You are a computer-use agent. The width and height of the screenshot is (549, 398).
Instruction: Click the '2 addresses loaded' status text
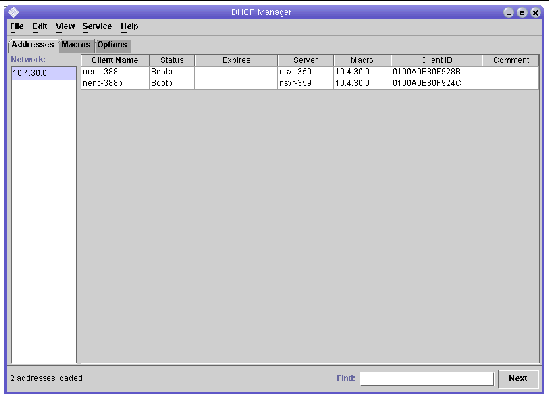[46, 378]
